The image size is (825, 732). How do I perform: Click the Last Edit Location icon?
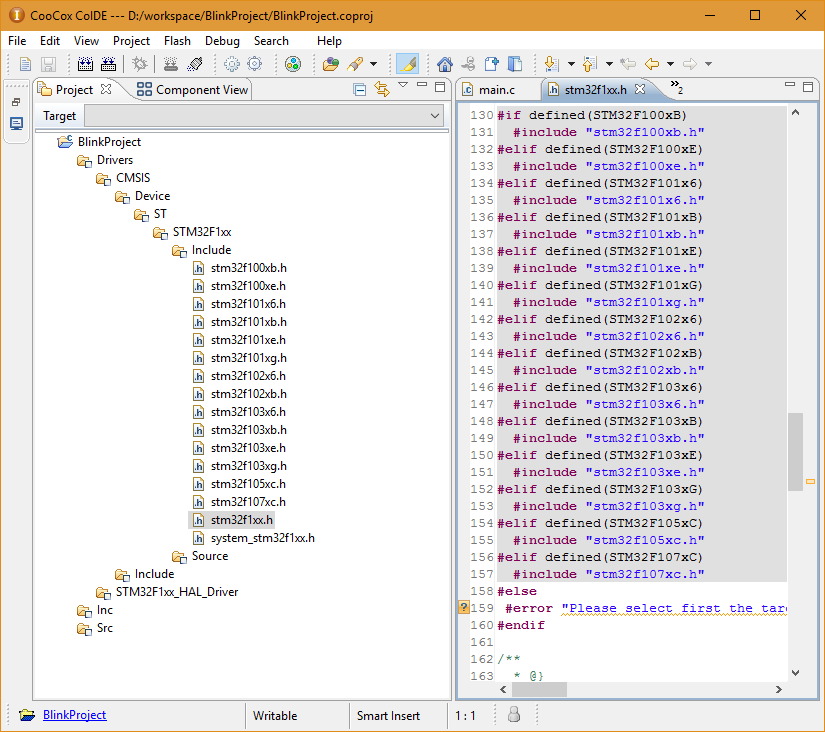coord(628,64)
